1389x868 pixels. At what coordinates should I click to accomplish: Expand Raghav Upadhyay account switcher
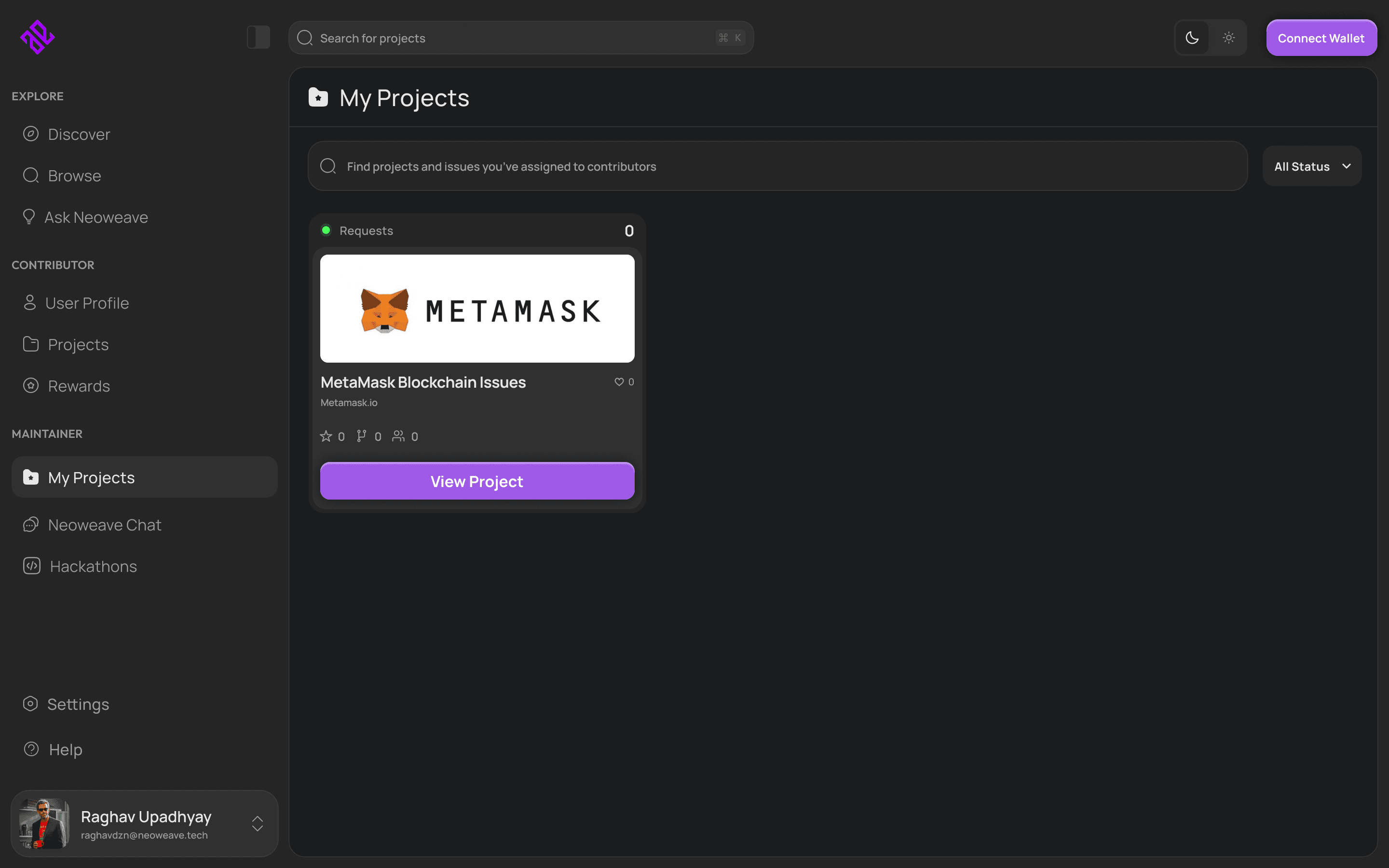(257, 823)
